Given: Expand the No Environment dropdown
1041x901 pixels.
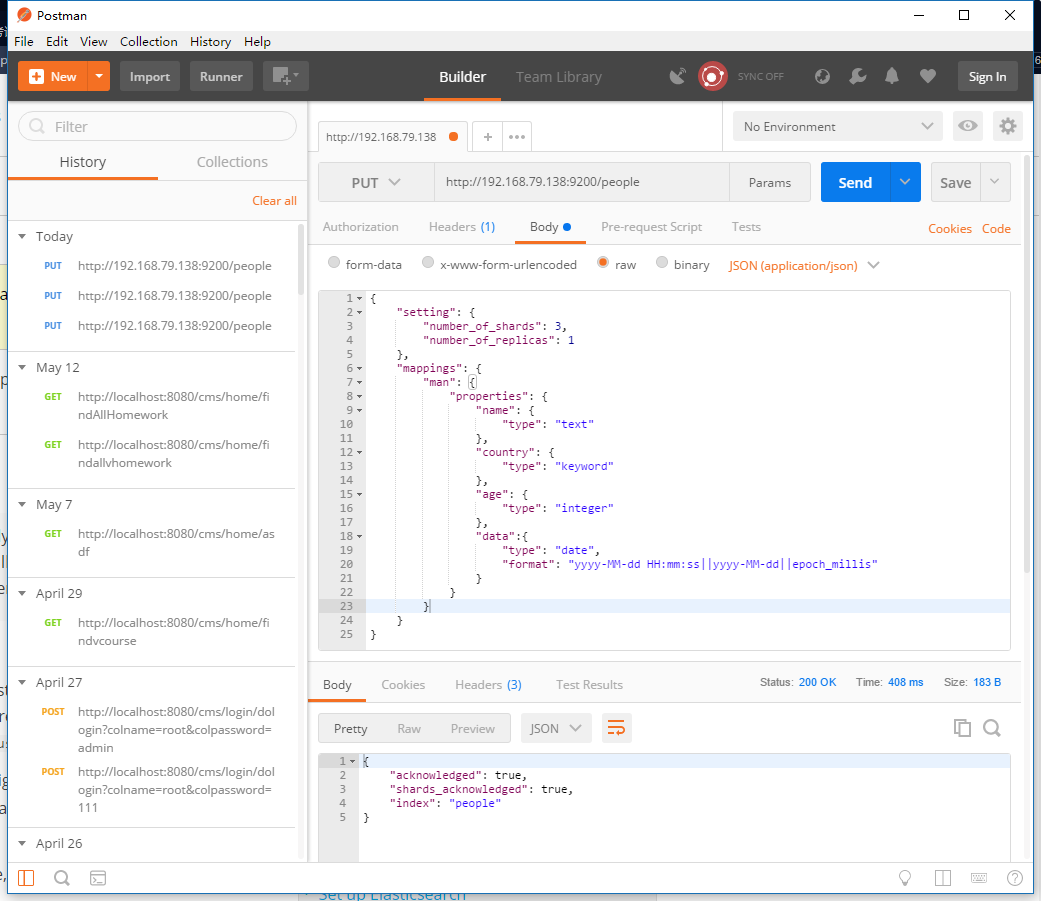Looking at the screenshot, I should point(837,127).
